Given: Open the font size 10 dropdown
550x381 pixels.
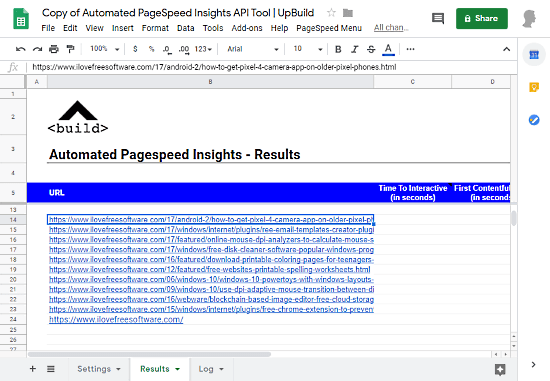Looking at the screenshot, I should tap(308, 49).
